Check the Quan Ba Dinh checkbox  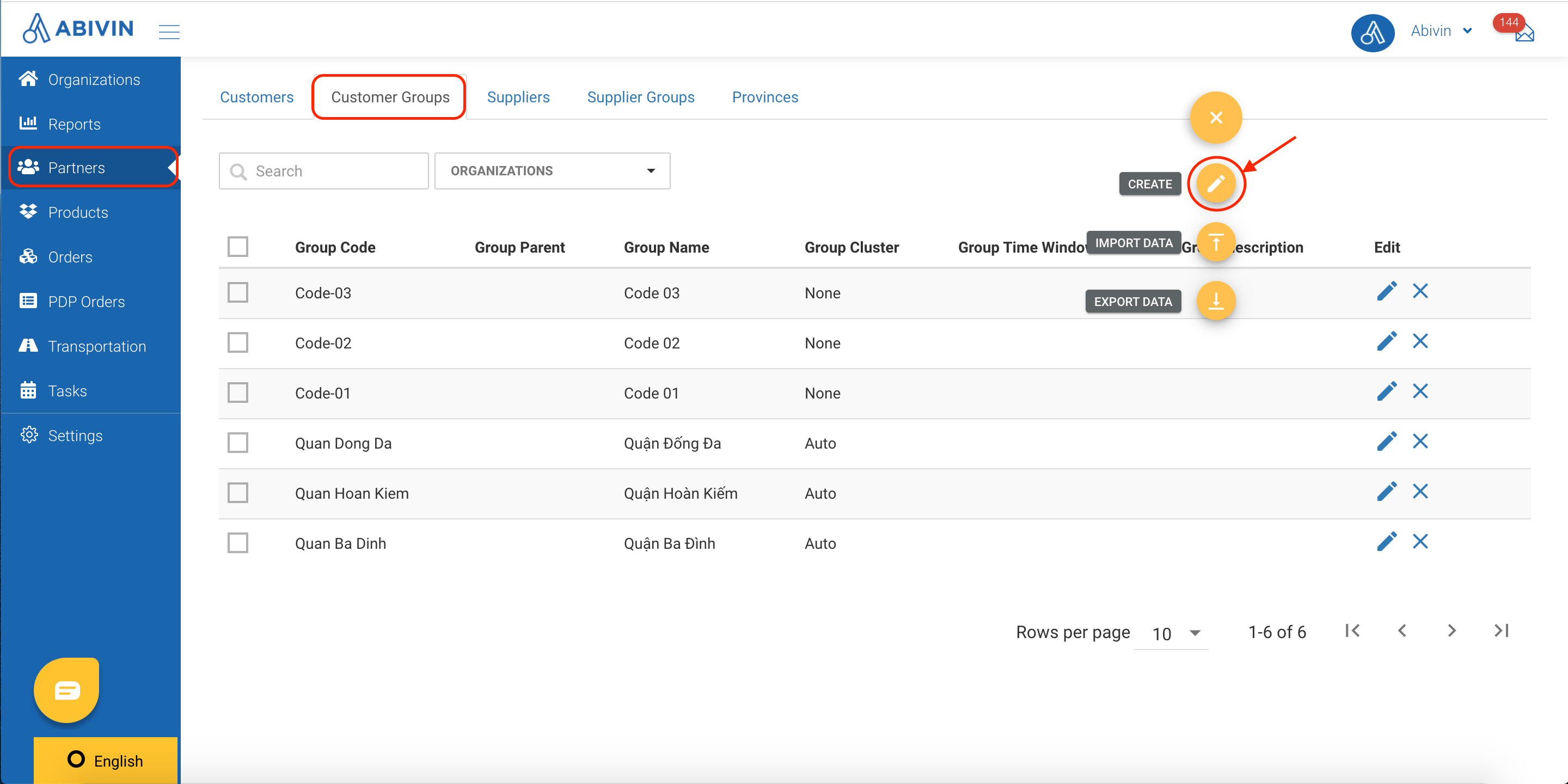pos(237,542)
